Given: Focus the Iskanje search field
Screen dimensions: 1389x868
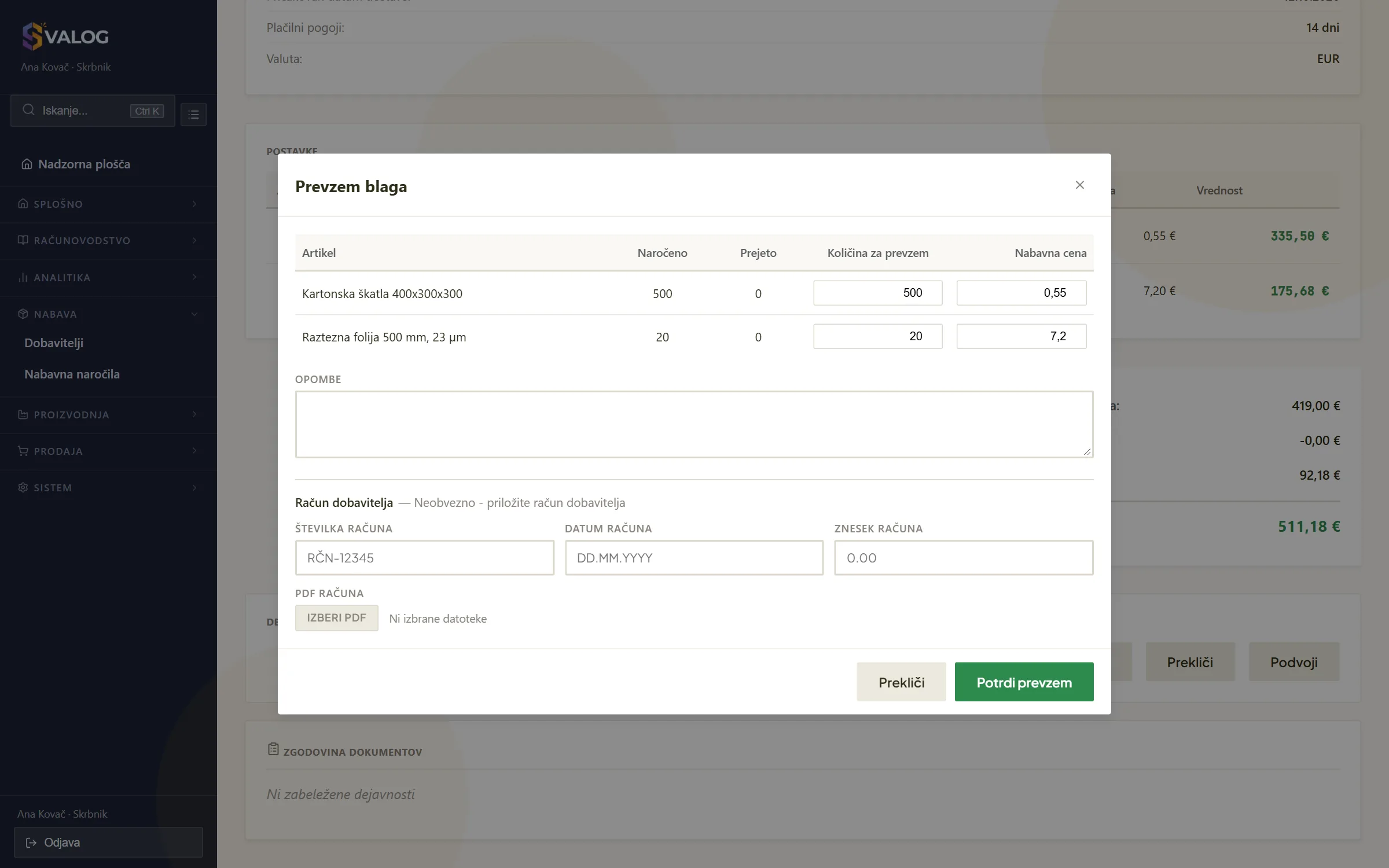Looking at the screenshot, I should coord(93,111).
